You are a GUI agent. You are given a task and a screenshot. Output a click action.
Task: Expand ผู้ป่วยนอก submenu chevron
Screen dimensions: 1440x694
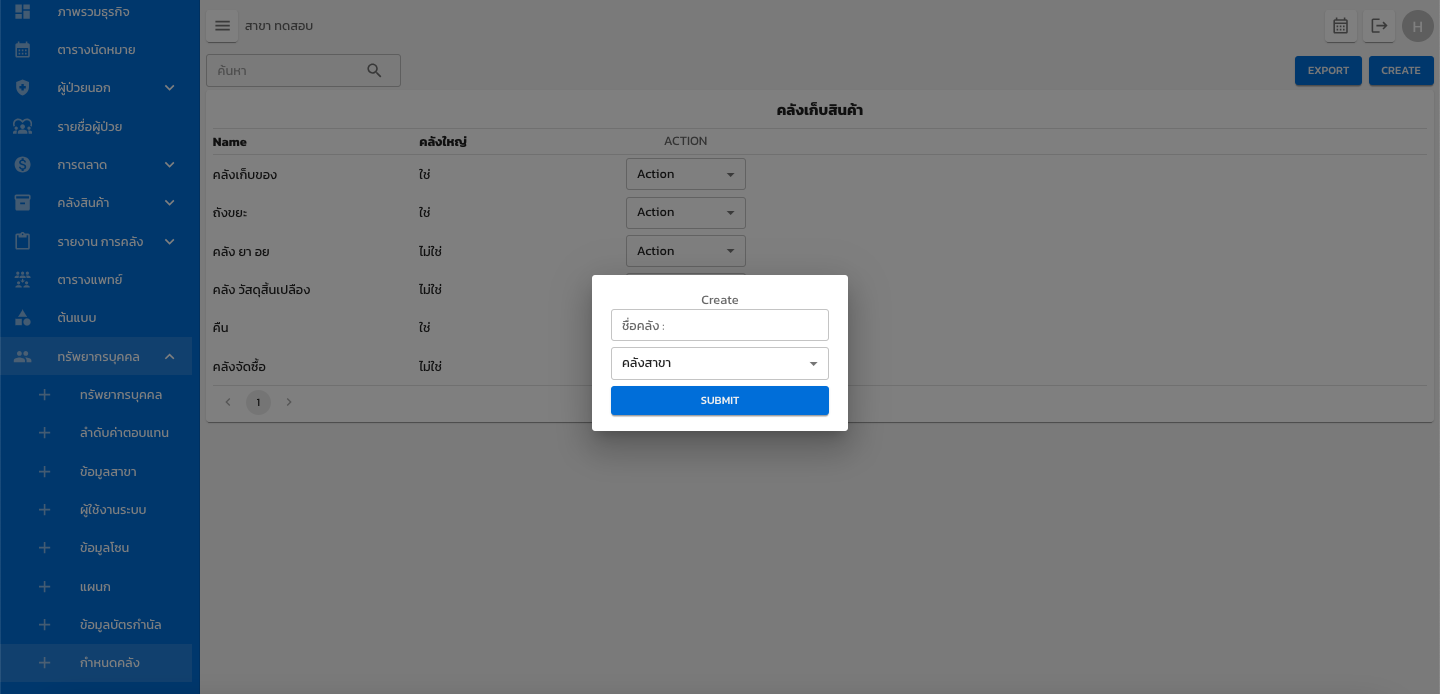click(170, 88)
